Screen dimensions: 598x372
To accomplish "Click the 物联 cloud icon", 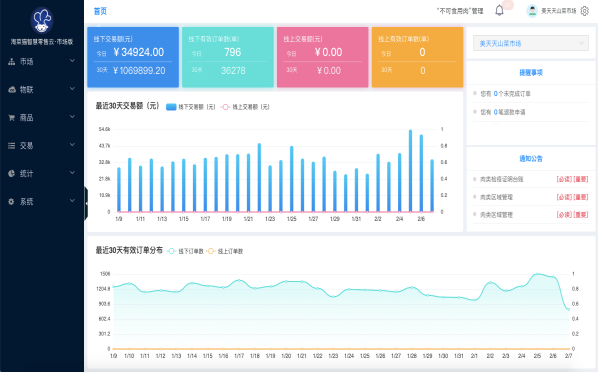I will pyautogui.click(x=12, y=90).
